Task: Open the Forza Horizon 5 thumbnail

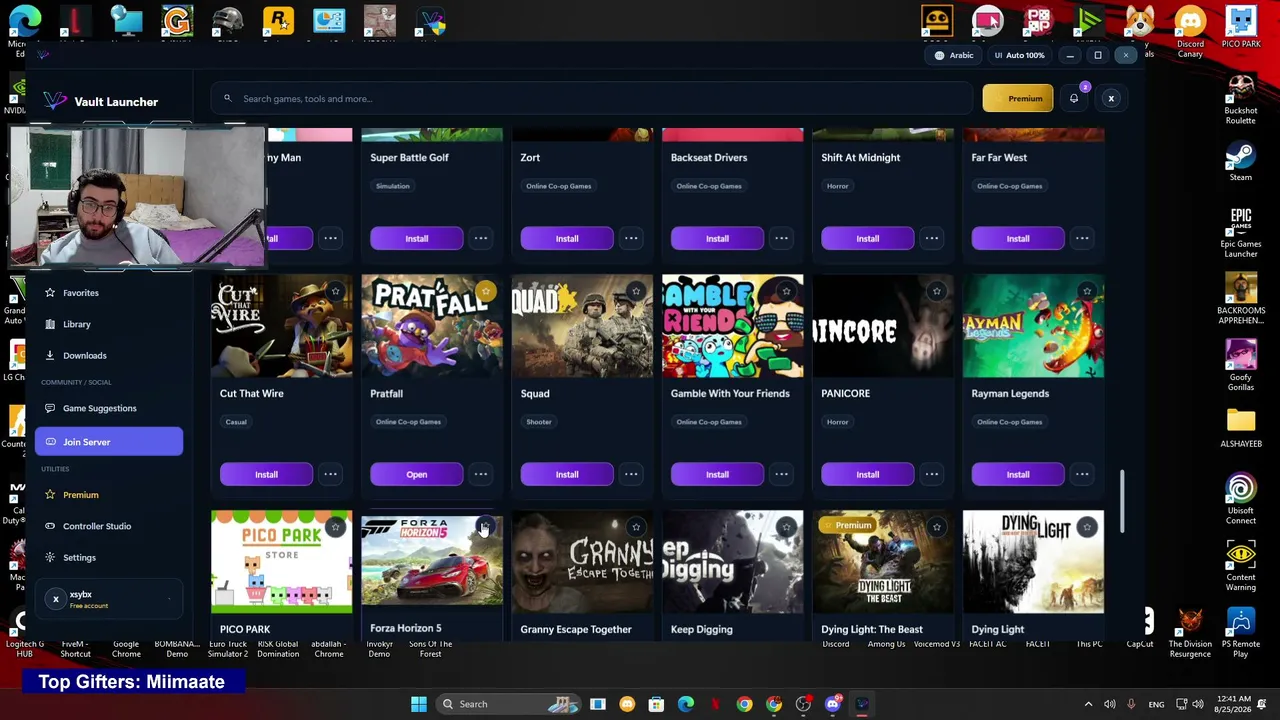Action: pyautogui.click(x=432, y=562)
